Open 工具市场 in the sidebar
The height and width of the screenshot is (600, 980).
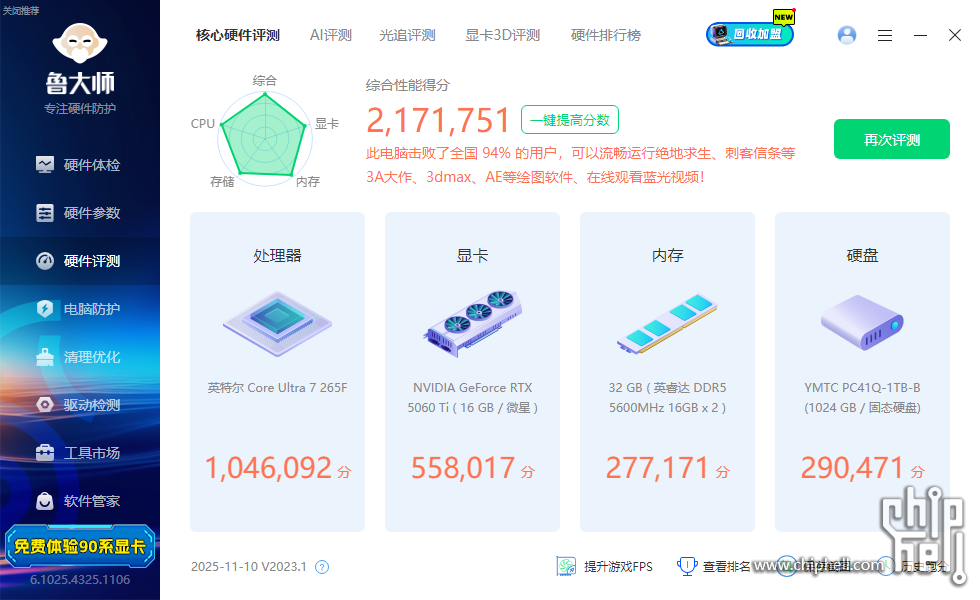tap(79, 453)
